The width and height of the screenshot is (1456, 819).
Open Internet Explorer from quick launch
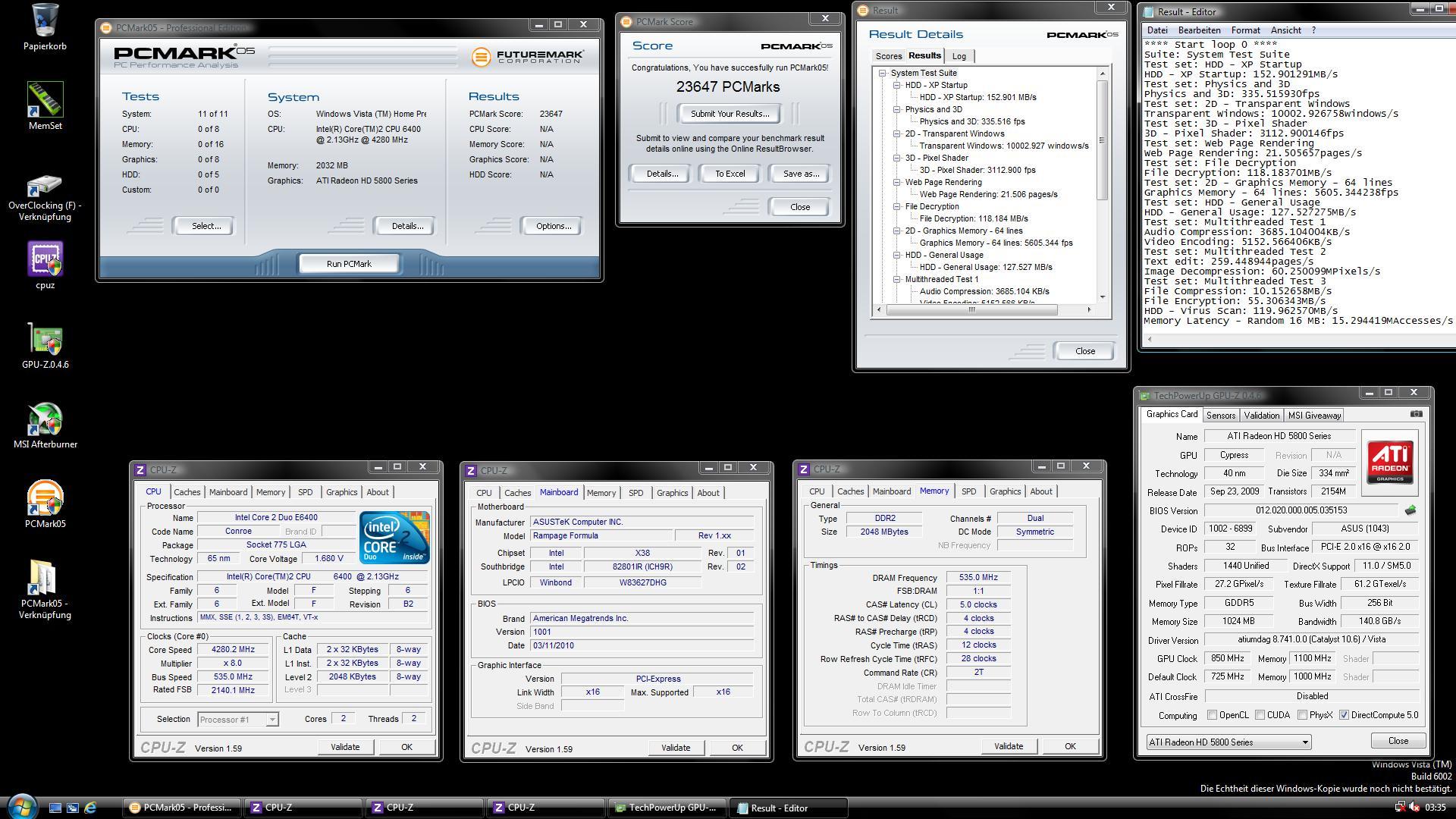(90, 808)
